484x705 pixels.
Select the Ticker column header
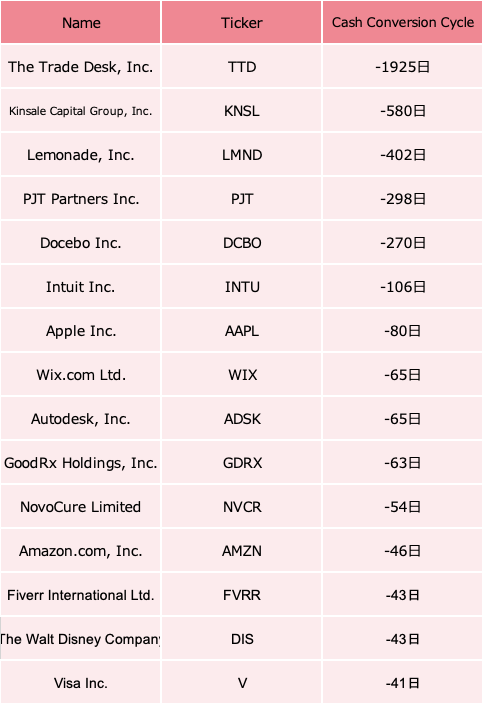click(242, 22)
